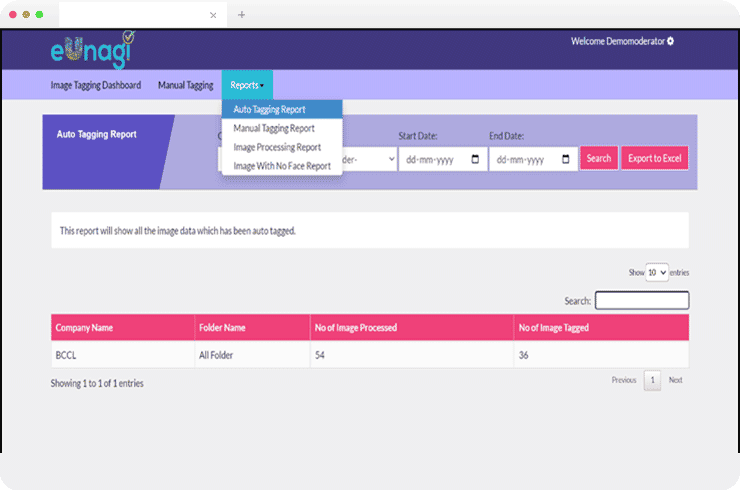The height and width of the screenshot is (490, 740).
Task: Go to Next page of results
Action: click(x=676, y=380)
